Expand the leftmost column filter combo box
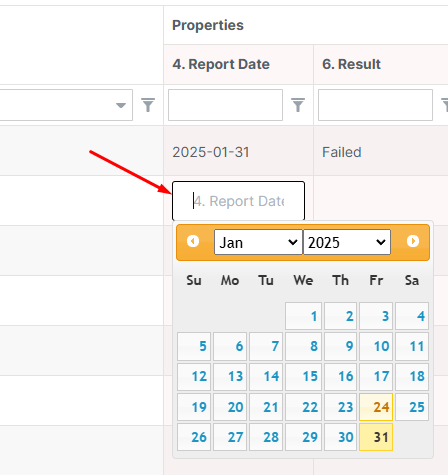Image resolution: width=448 pixels, height=475 pixels. pyautogui.click(x=66, y=105)
